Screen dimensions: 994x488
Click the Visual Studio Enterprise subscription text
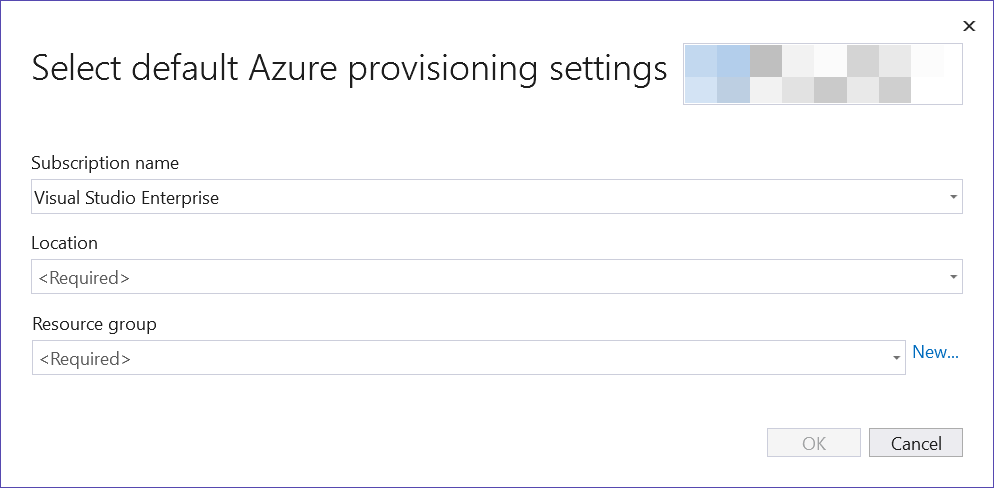point(126,198)
